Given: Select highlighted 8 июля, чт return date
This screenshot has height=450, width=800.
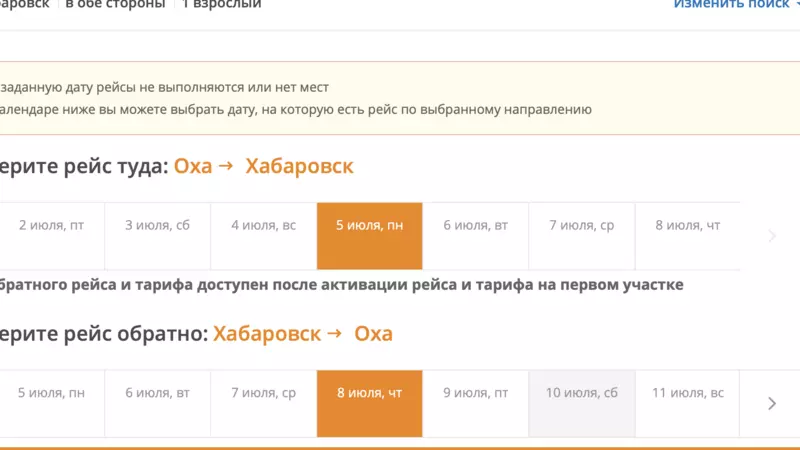Looking at the screenshot, I should coord(369,393).
